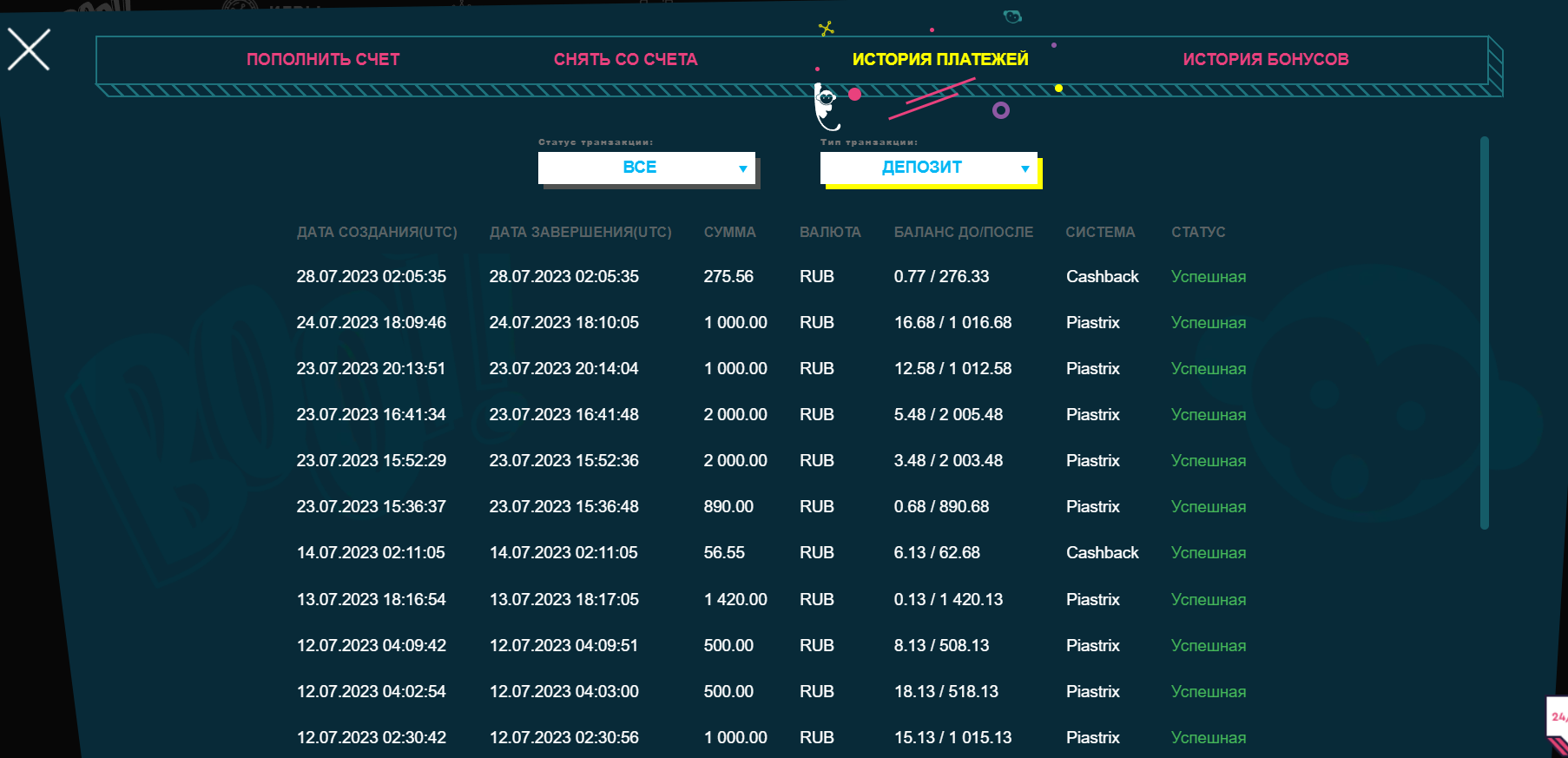
Task: Click the Сумма column header
Action: click(x=729, y=233)
